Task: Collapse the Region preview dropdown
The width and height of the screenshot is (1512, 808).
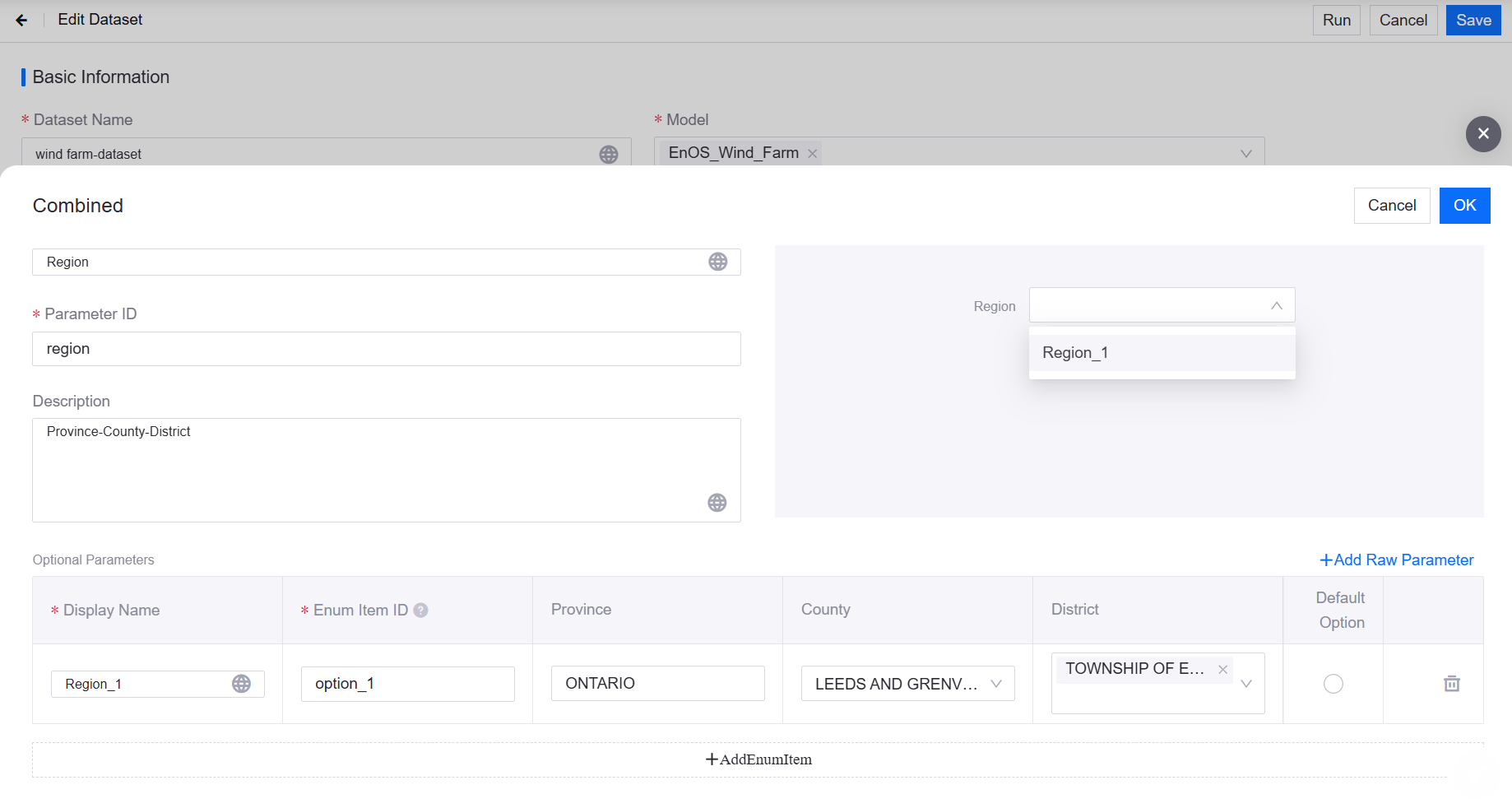Action: tap(1277, 305)
